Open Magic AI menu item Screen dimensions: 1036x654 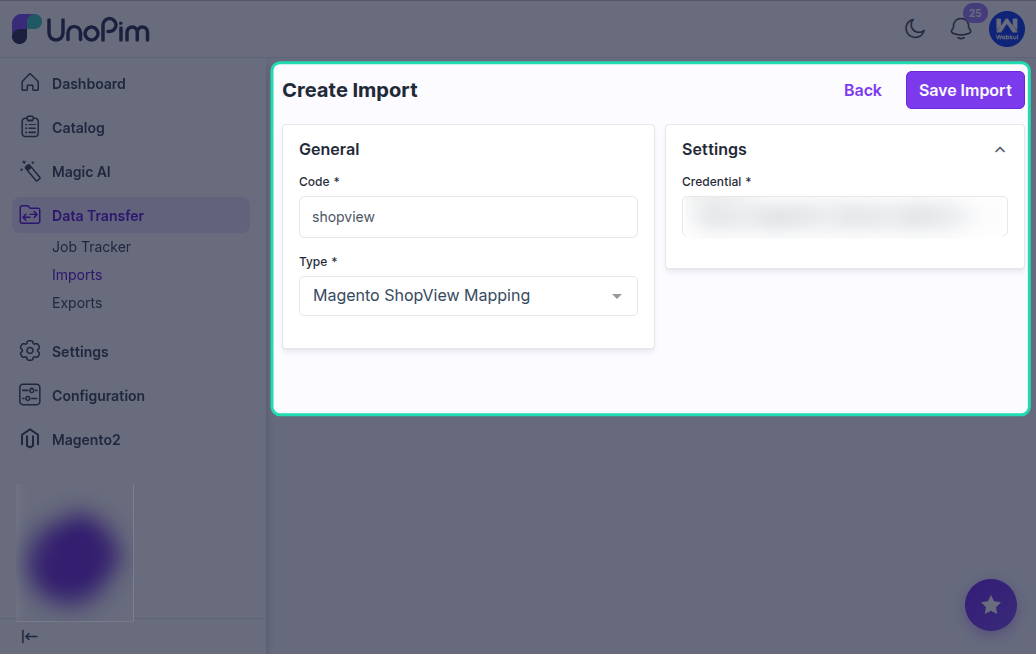tap(81, 172)
